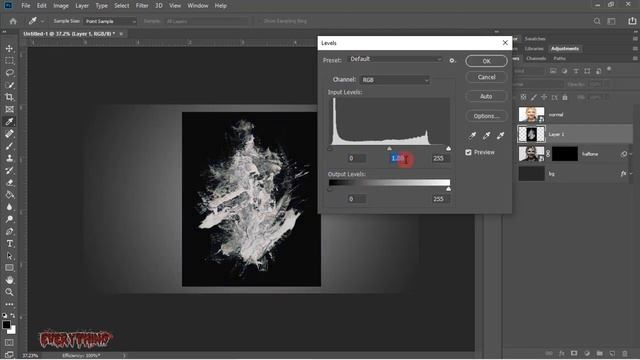Select the Rectangular Marquee tool

coord(9,60)
